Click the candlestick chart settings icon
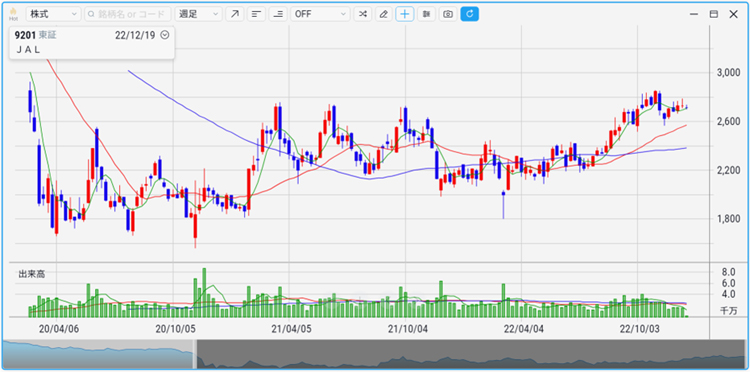 [426, 14]
